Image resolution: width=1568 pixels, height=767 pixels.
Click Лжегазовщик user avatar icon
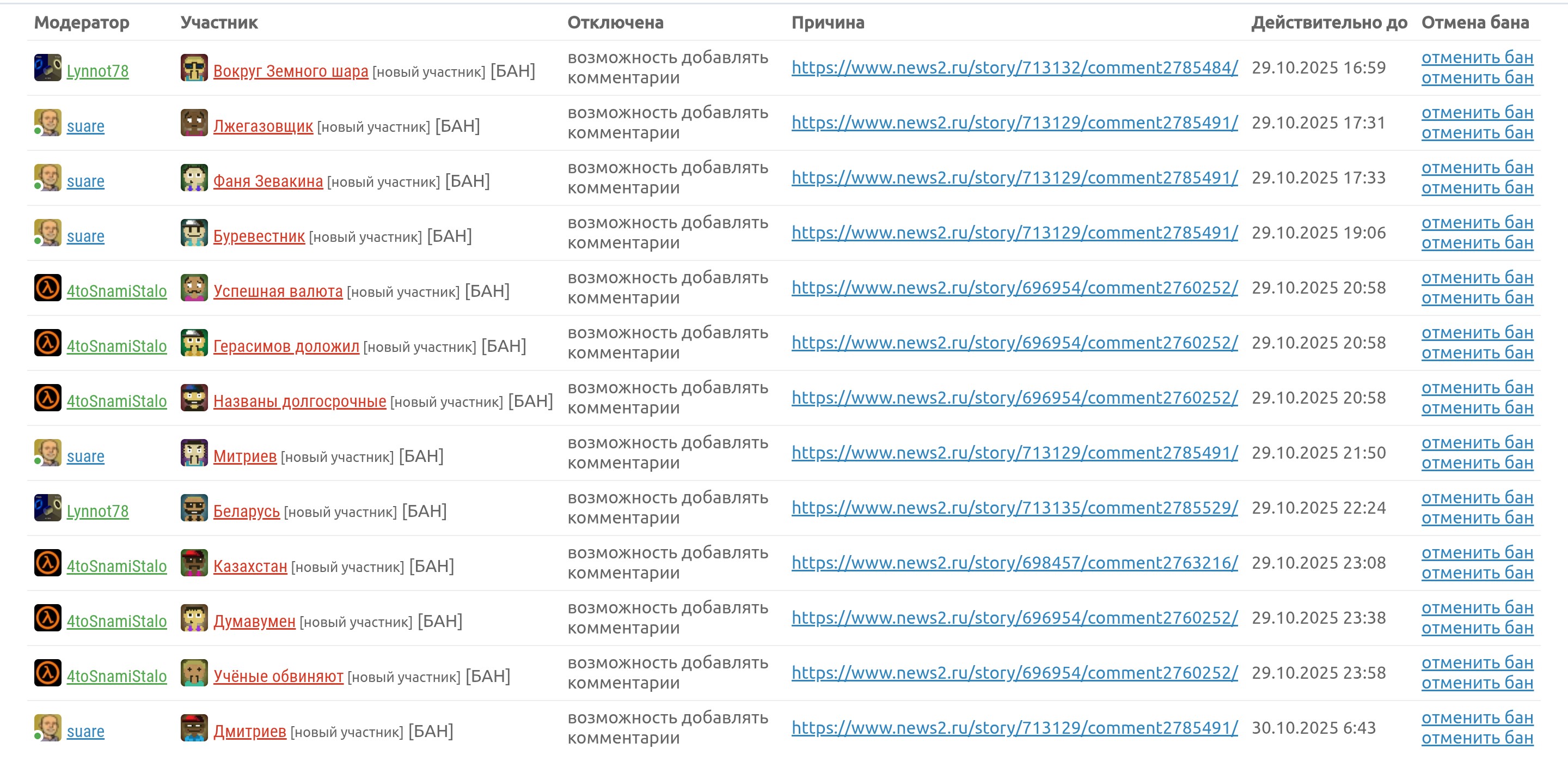[194, 123]
